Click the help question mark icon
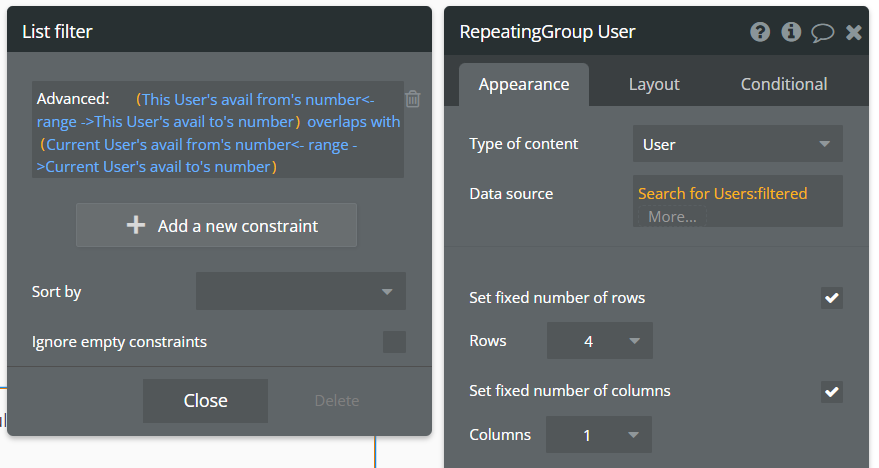 tap(760, 32)
